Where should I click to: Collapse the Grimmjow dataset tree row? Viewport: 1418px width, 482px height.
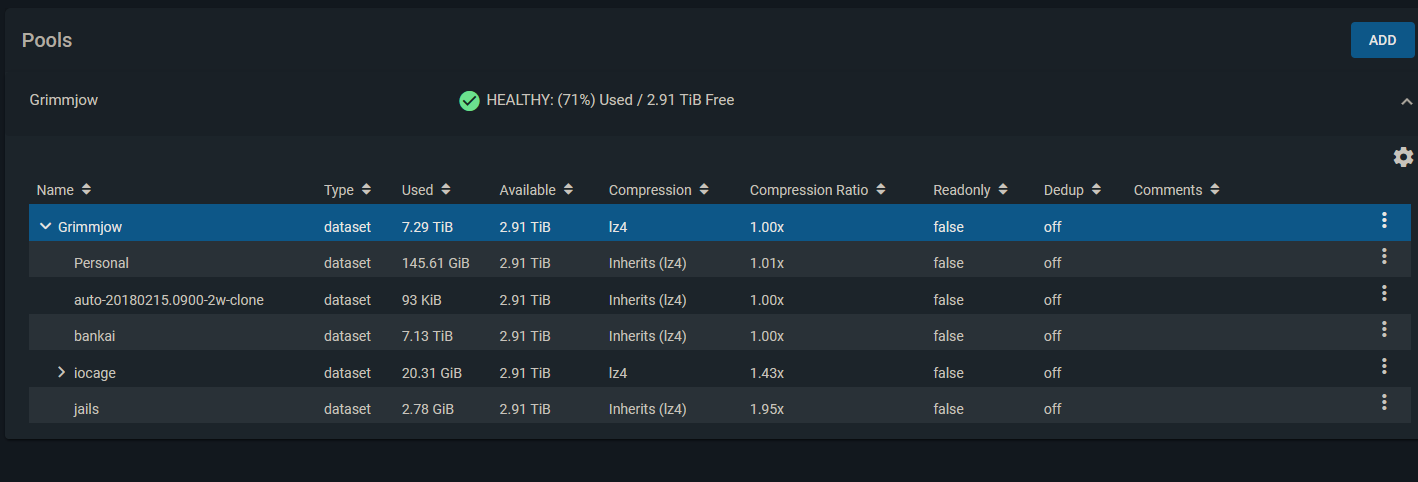coord(45,227)
